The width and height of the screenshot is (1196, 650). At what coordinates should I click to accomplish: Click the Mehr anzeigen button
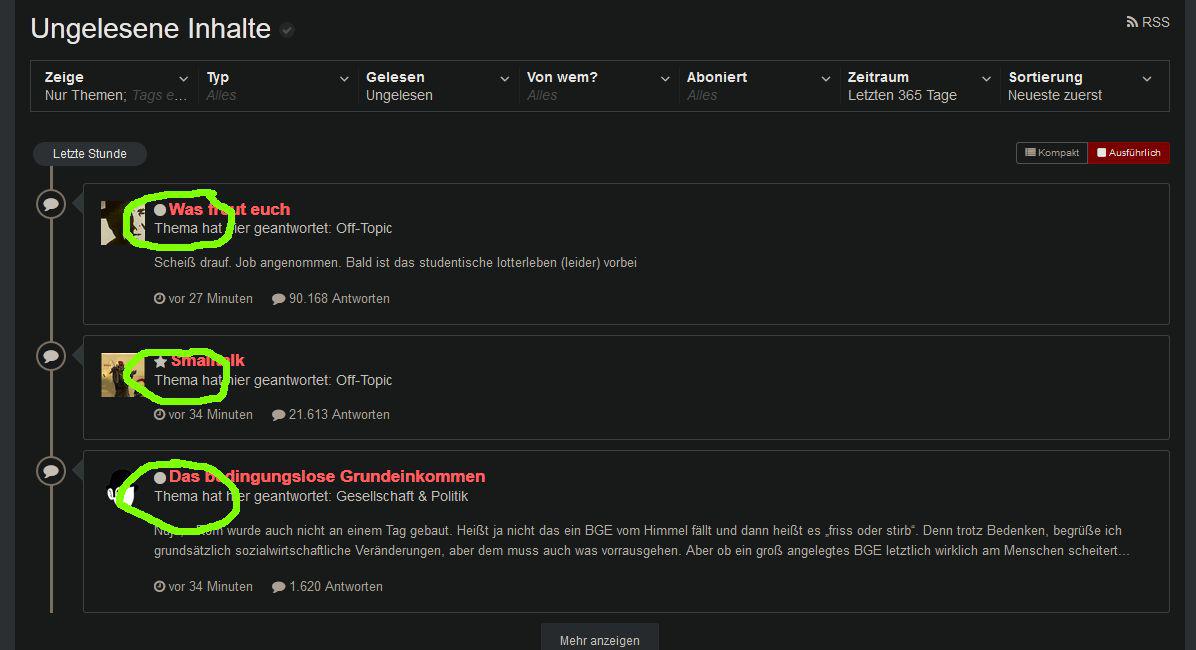point(600,639)
